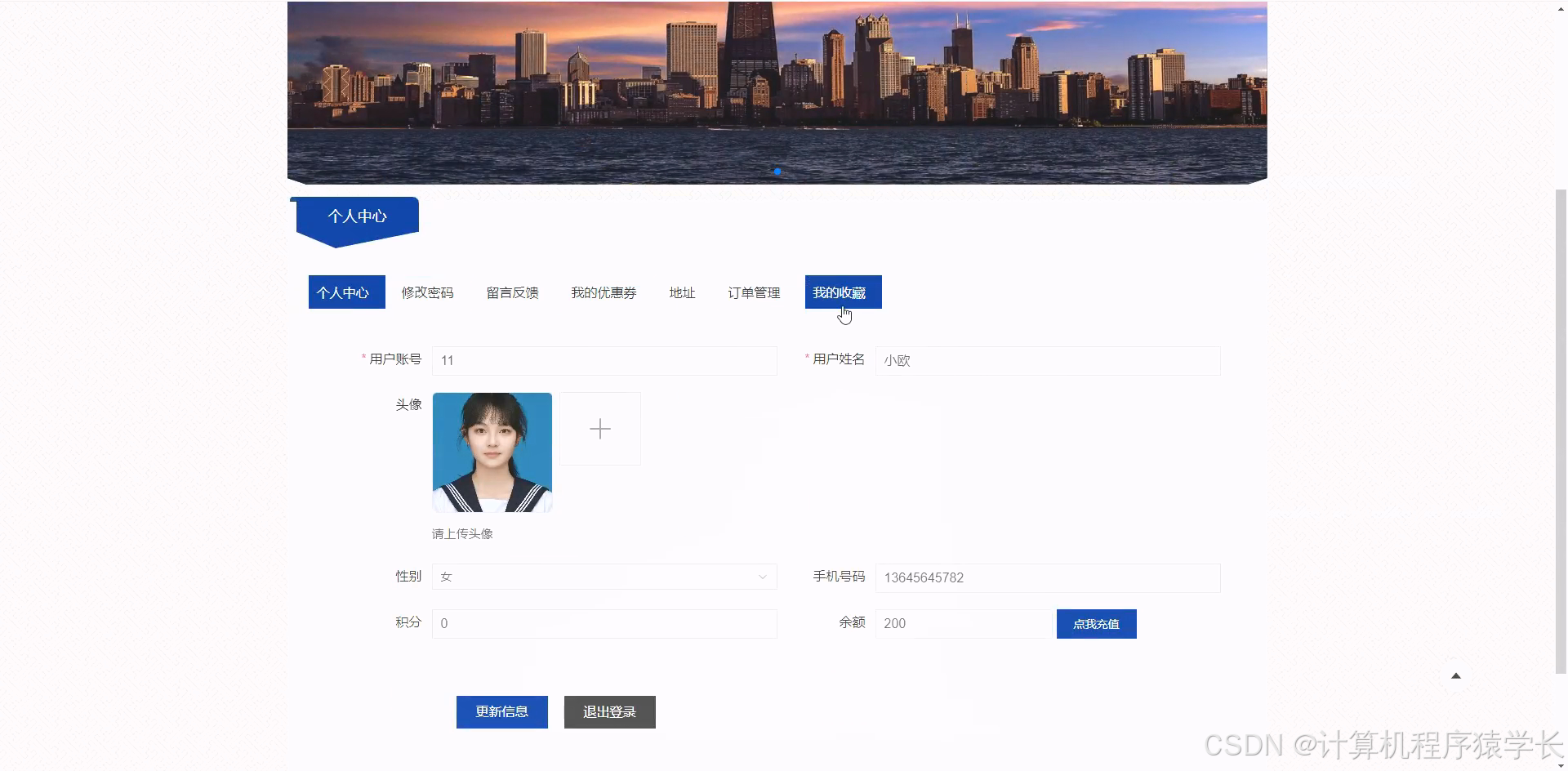The height and width of the screenshot is (771, 1568).
Task: Click the 点我充值 recharge button
Action: 1096,623
